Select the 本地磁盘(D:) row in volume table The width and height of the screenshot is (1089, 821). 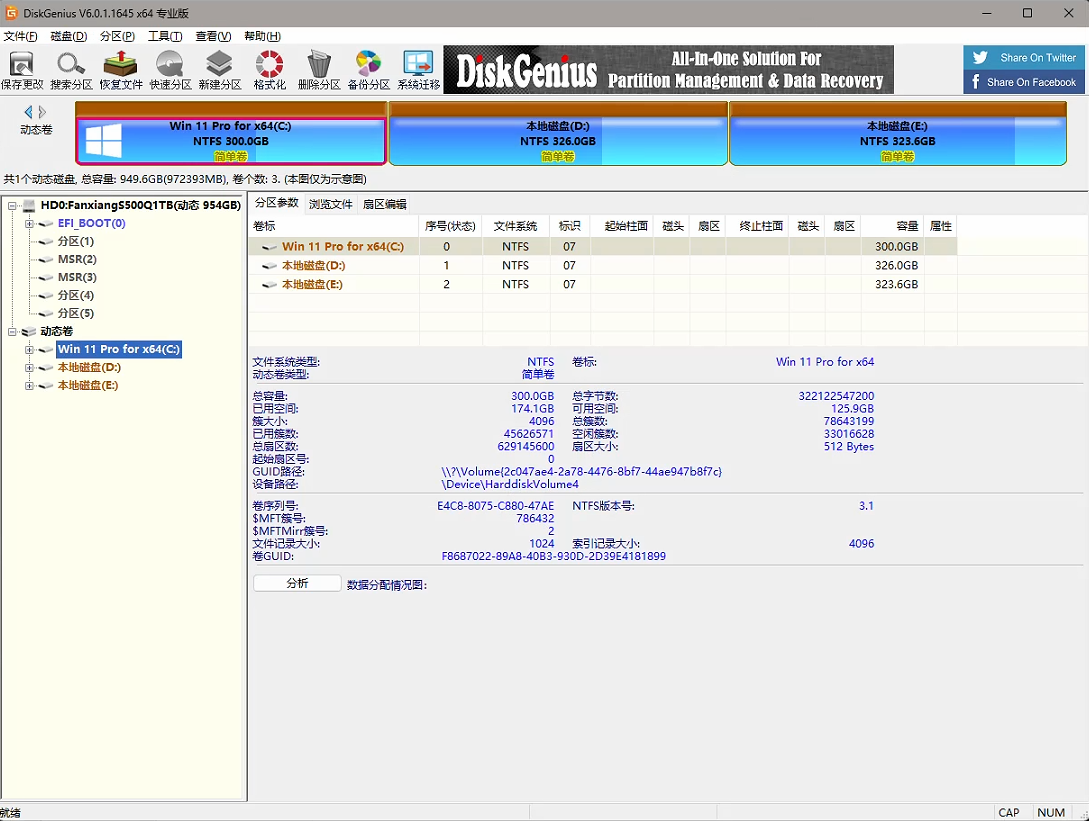coord(603,265)
